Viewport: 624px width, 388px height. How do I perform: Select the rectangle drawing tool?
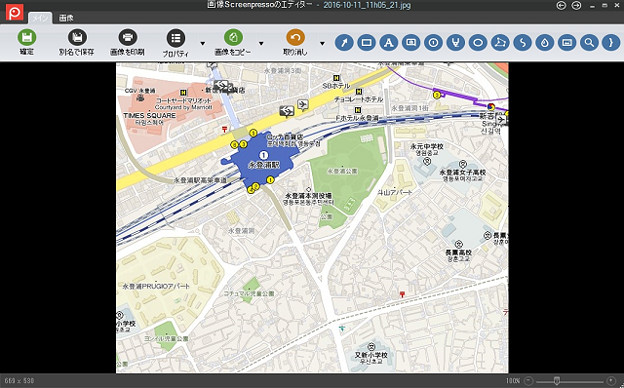tap(367, 42)
